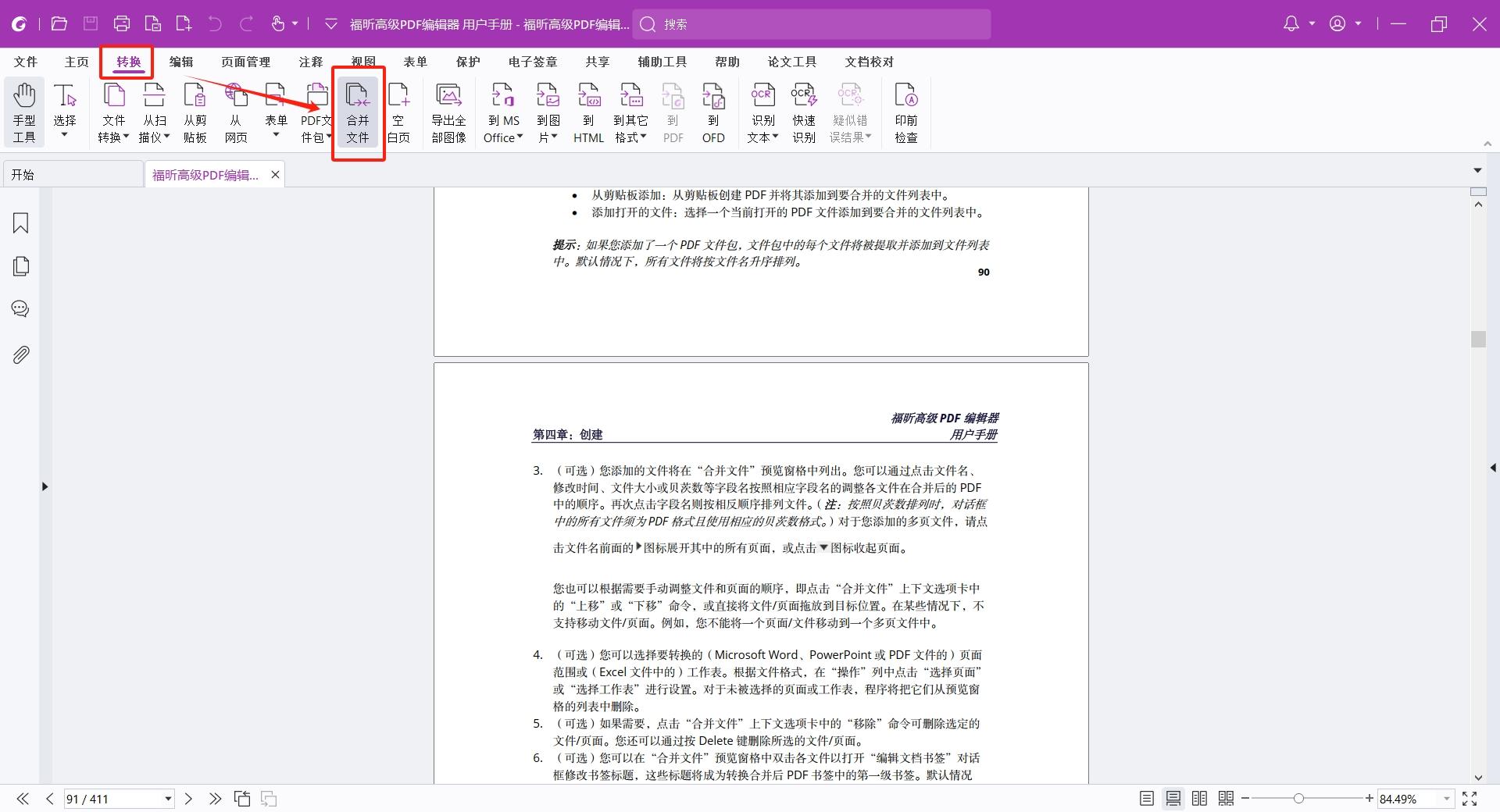Viewport: 1500px width, 812px height.
Task: Switch to facing two-page view
Action: pyautogui.click(x=1199, y=799)
